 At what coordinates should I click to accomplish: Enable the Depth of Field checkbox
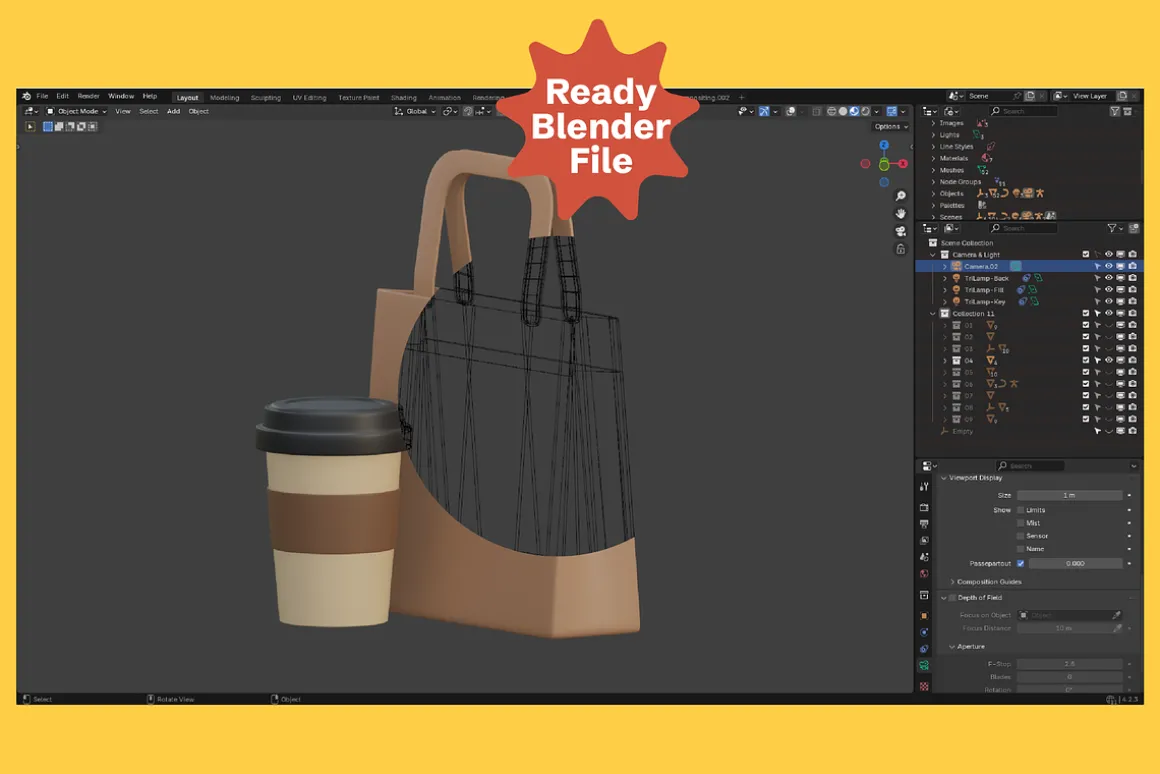[952, 598]
